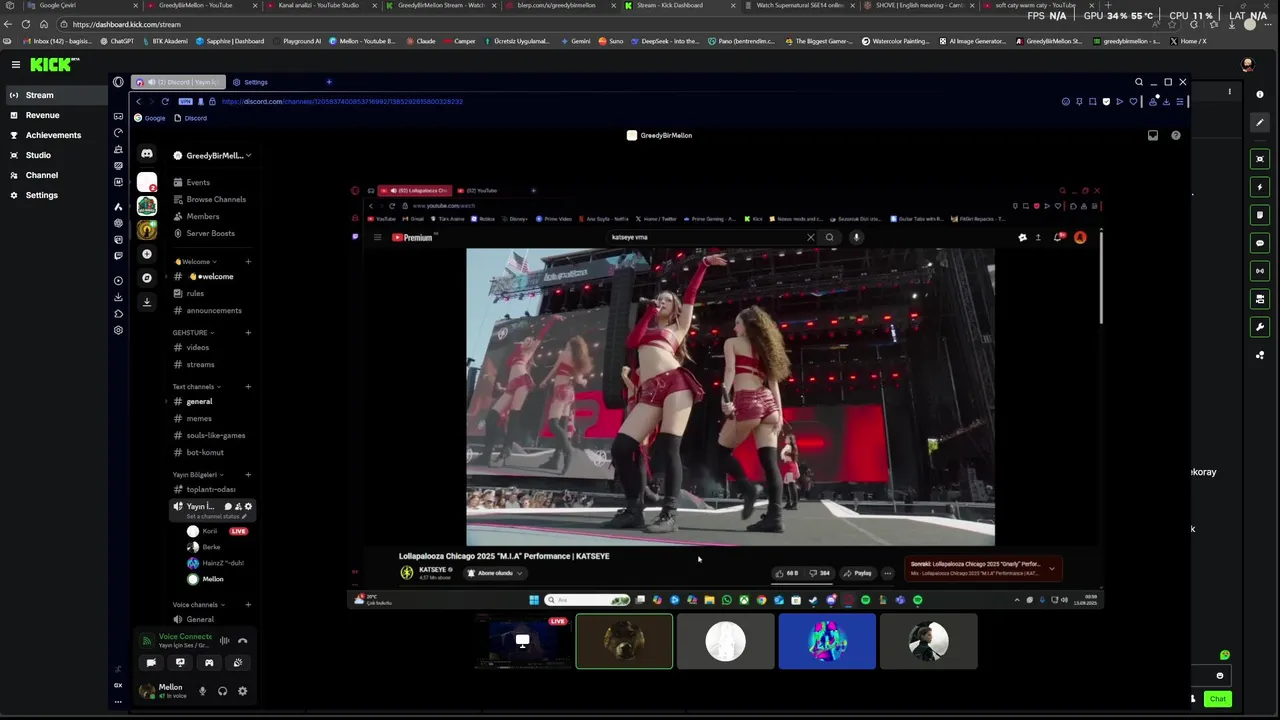Toggle VPN badge in Opera GX address bar
Image resolution: width=1280 pixels, height=720 pixels.
(186, 101)
